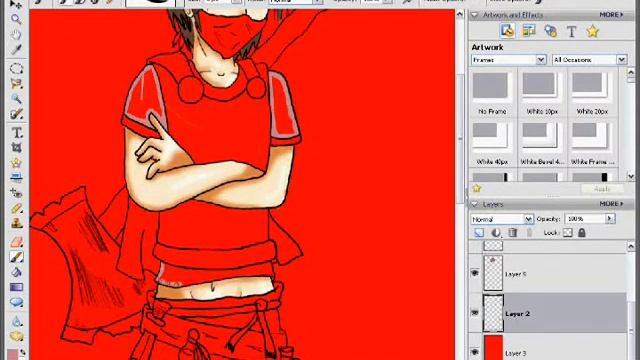Select the Cookie Cutter star tool

(x=16, y=162)
